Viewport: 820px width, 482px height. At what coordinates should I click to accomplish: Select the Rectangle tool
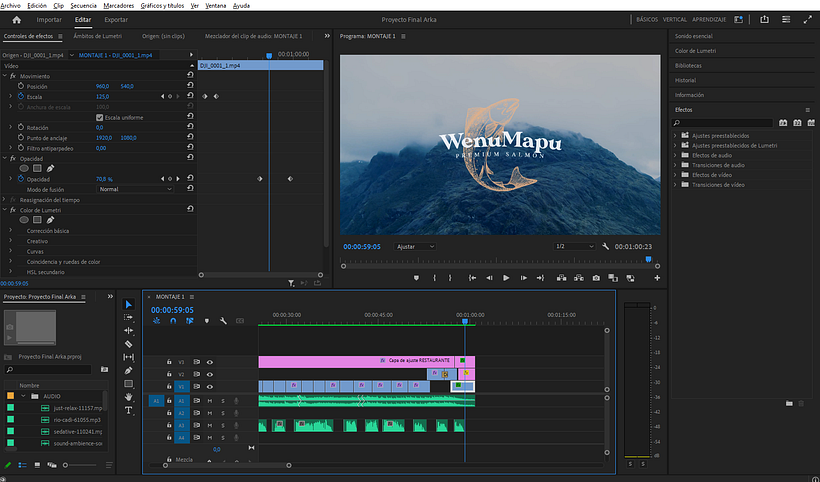point(129,384)
